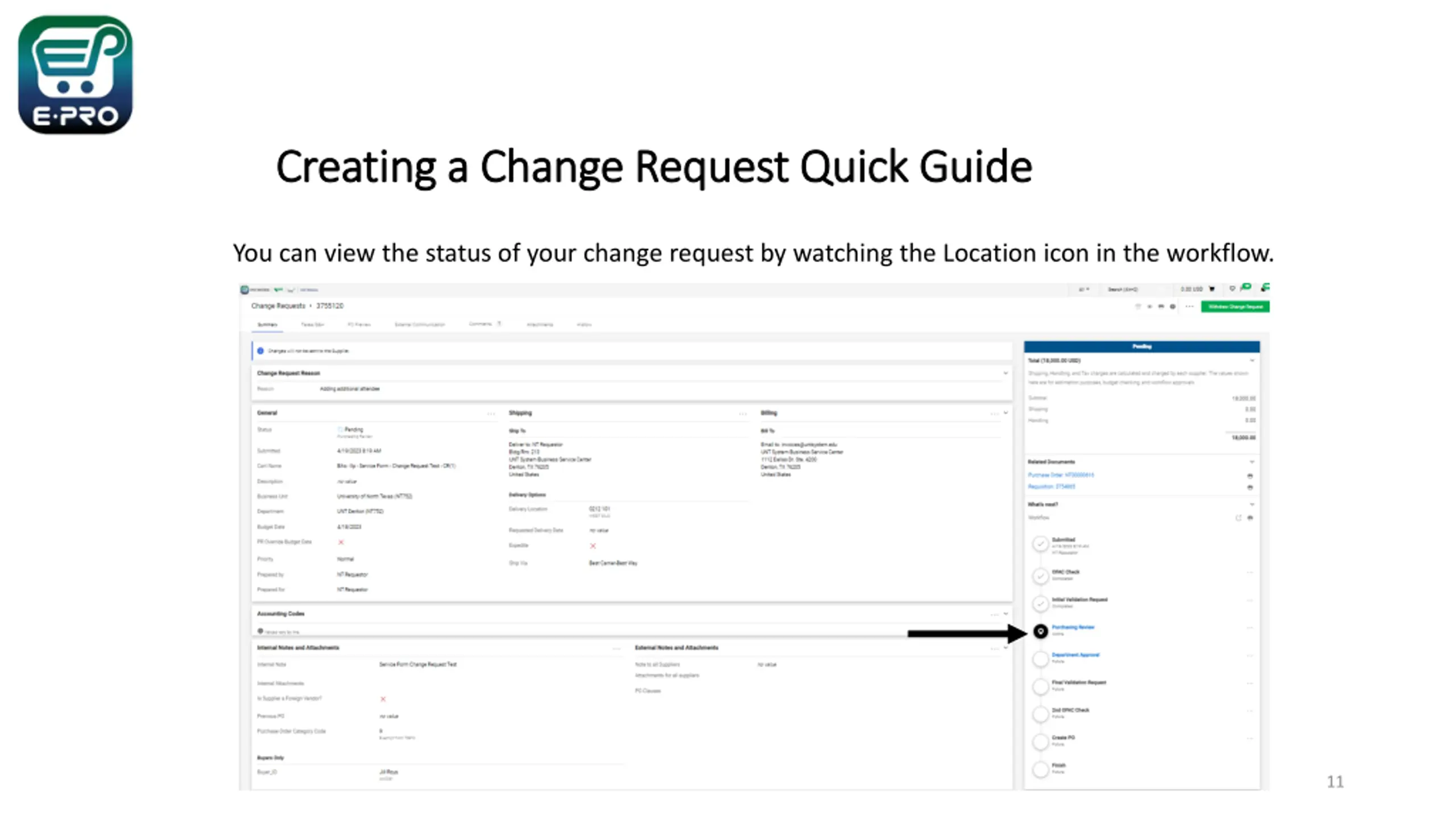1456x819 pixels.
Task: Click the favorites heart icon in the top bar
Action: (x=1232, y=288)
